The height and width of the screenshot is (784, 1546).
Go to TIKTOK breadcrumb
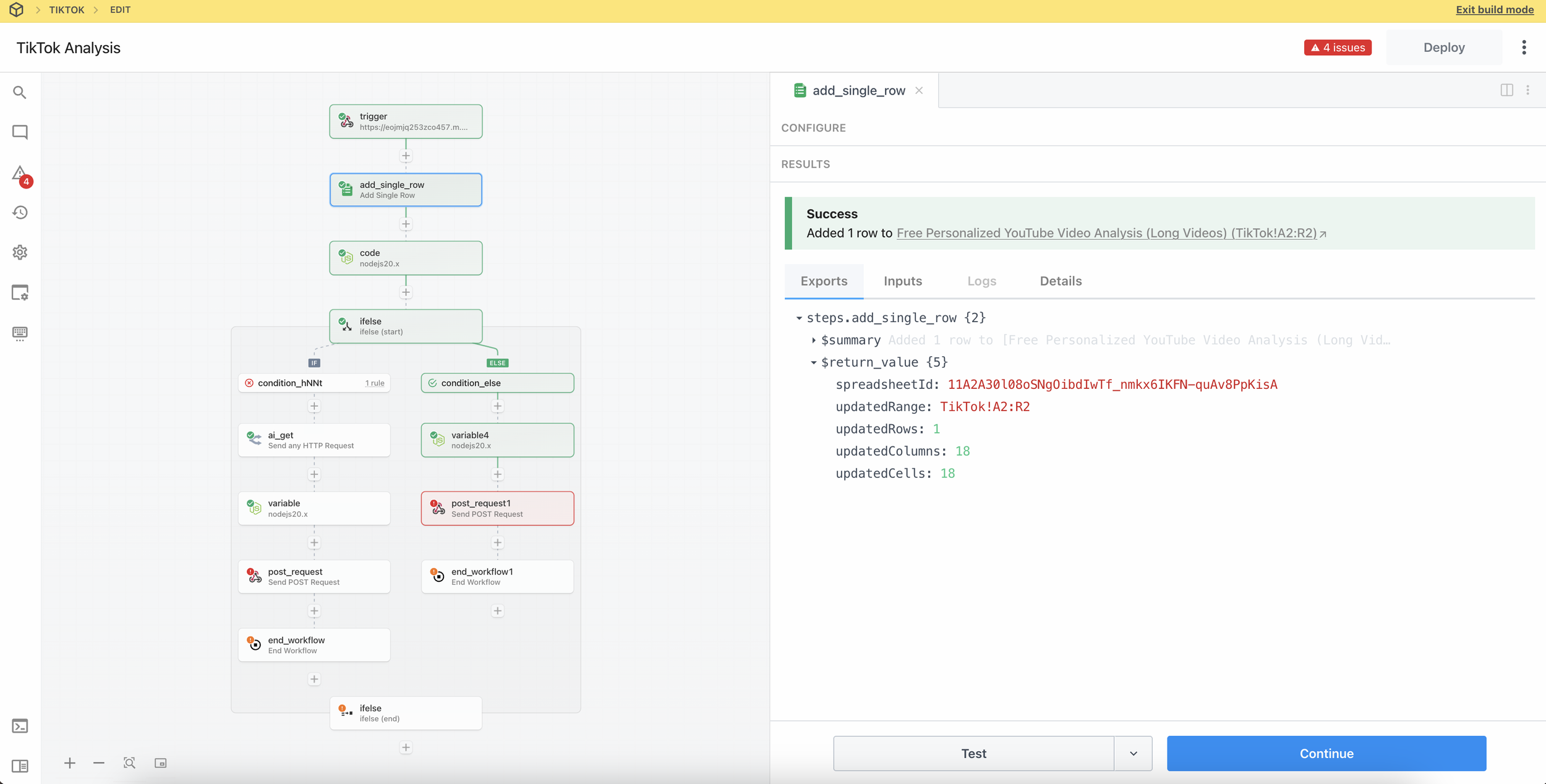tap(67, 10)
